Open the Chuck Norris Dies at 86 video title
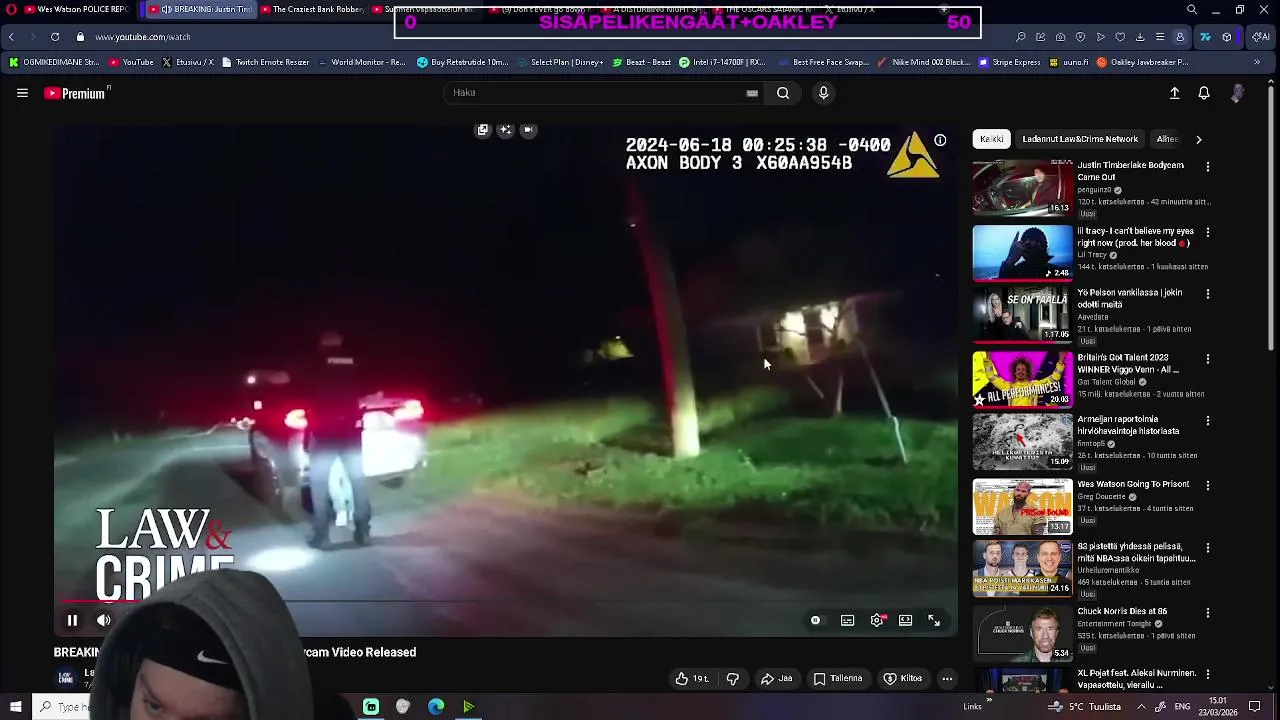 tap(1122, 611)
